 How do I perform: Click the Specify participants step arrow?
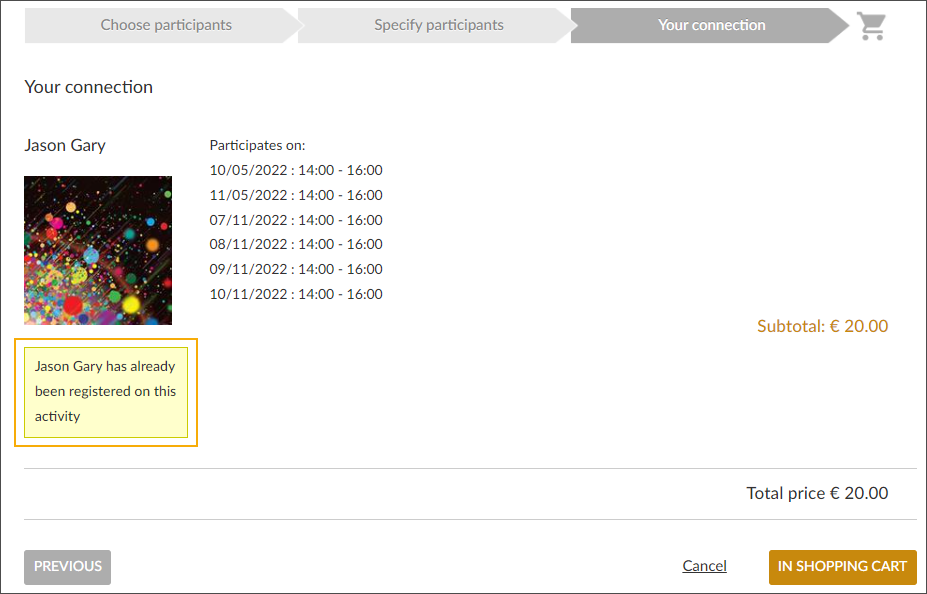pyautogui.click(x=438, y=25)
